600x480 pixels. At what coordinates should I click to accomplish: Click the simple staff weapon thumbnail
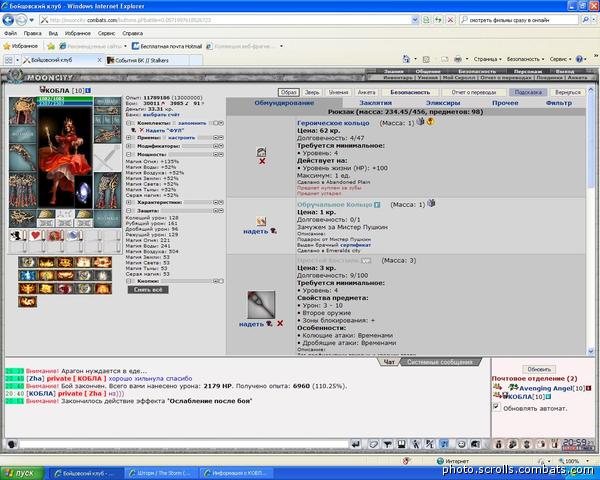coord(261,305)
